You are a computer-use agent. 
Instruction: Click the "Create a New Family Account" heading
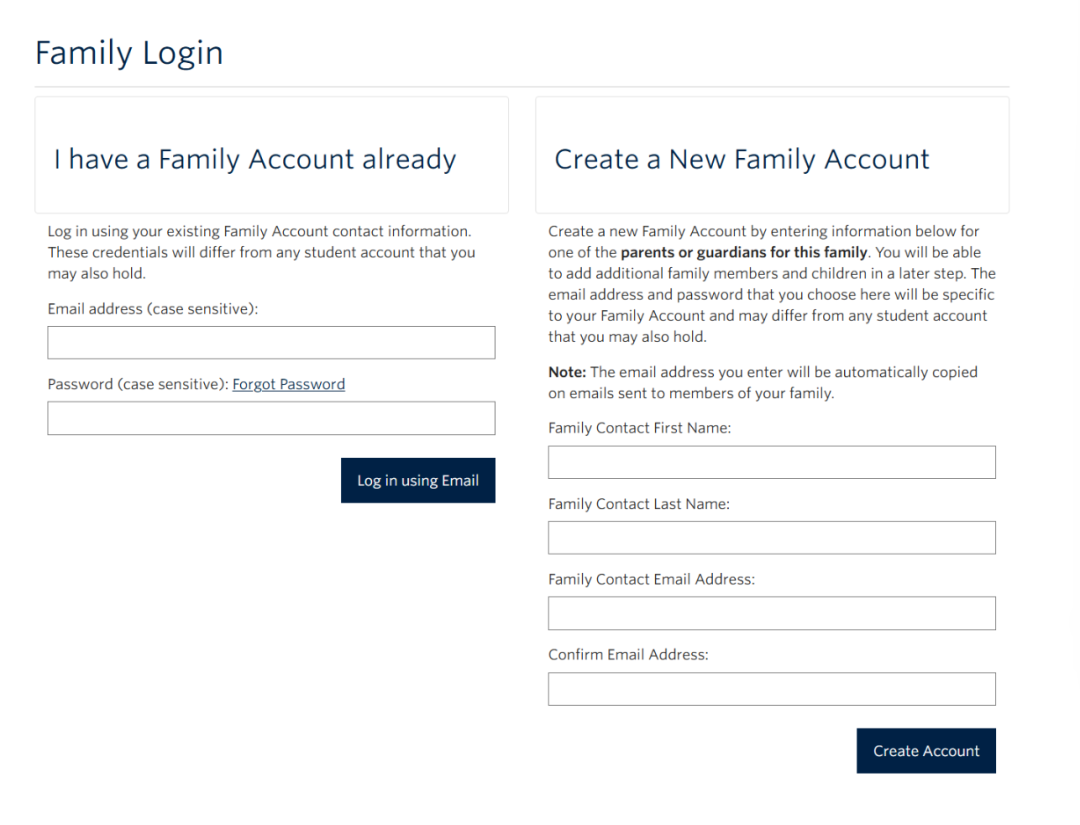(x=742, y=159)
